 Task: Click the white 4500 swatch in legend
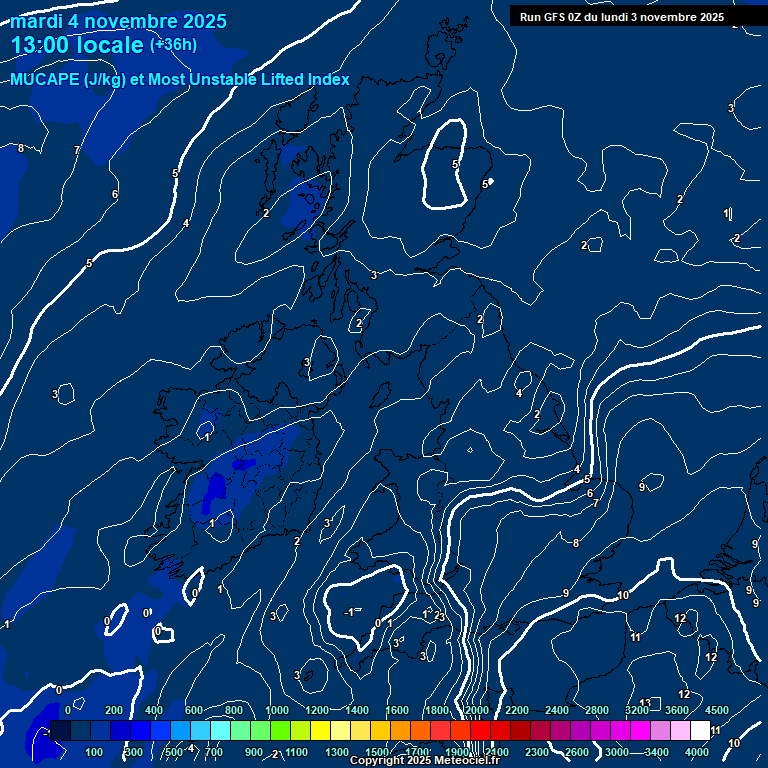pos(700,731)
